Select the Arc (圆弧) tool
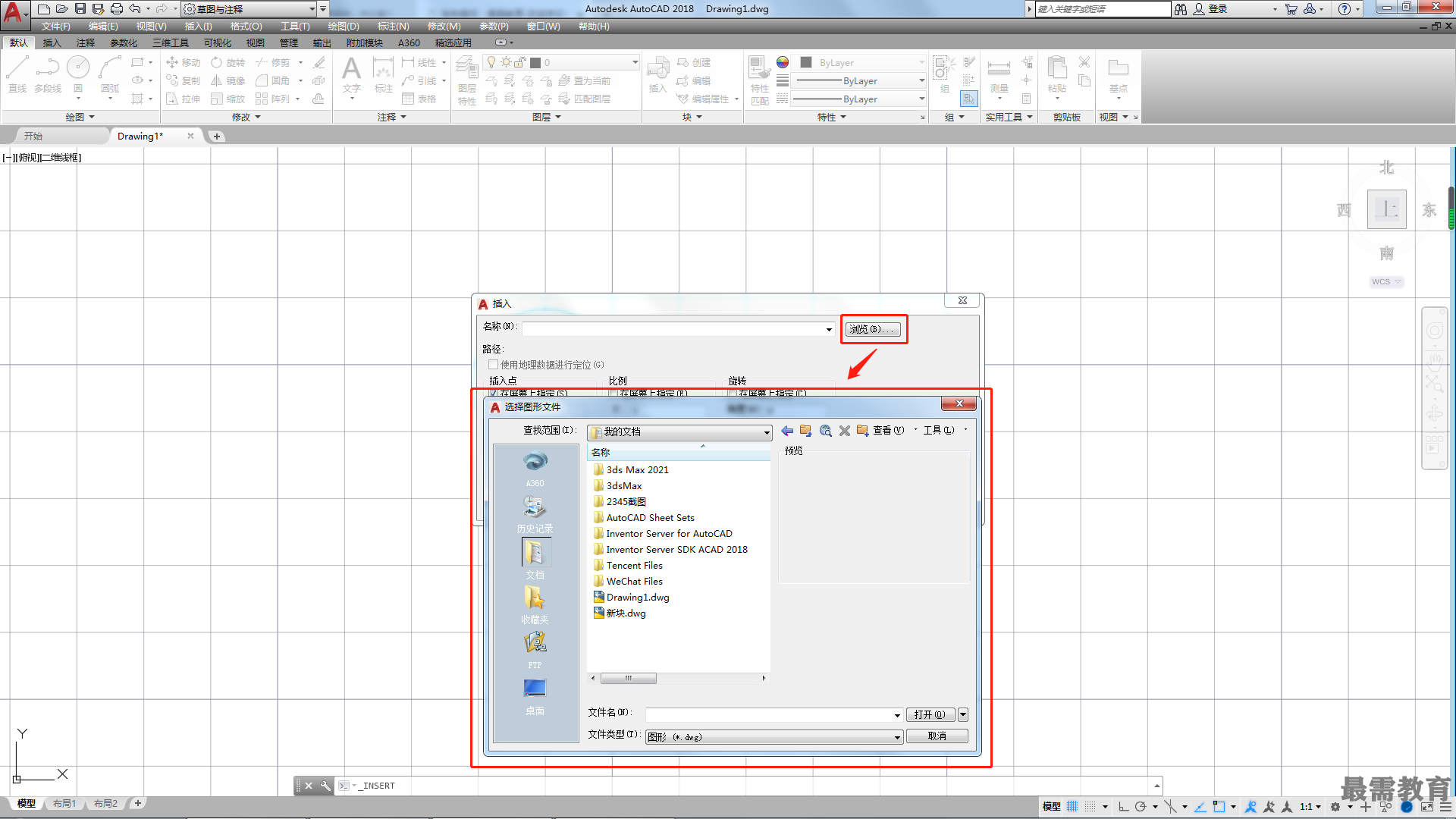The width and height of the screenshot is (1456, 819). [110, 74]
